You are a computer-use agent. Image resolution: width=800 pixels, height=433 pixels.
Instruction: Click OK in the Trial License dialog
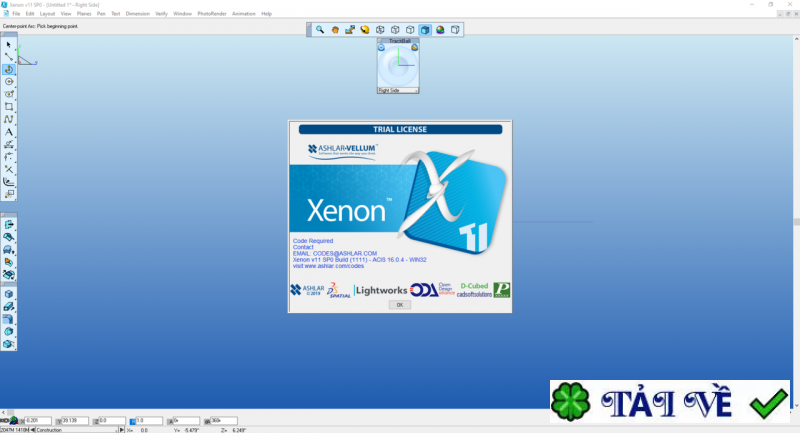tap(399, 305)
